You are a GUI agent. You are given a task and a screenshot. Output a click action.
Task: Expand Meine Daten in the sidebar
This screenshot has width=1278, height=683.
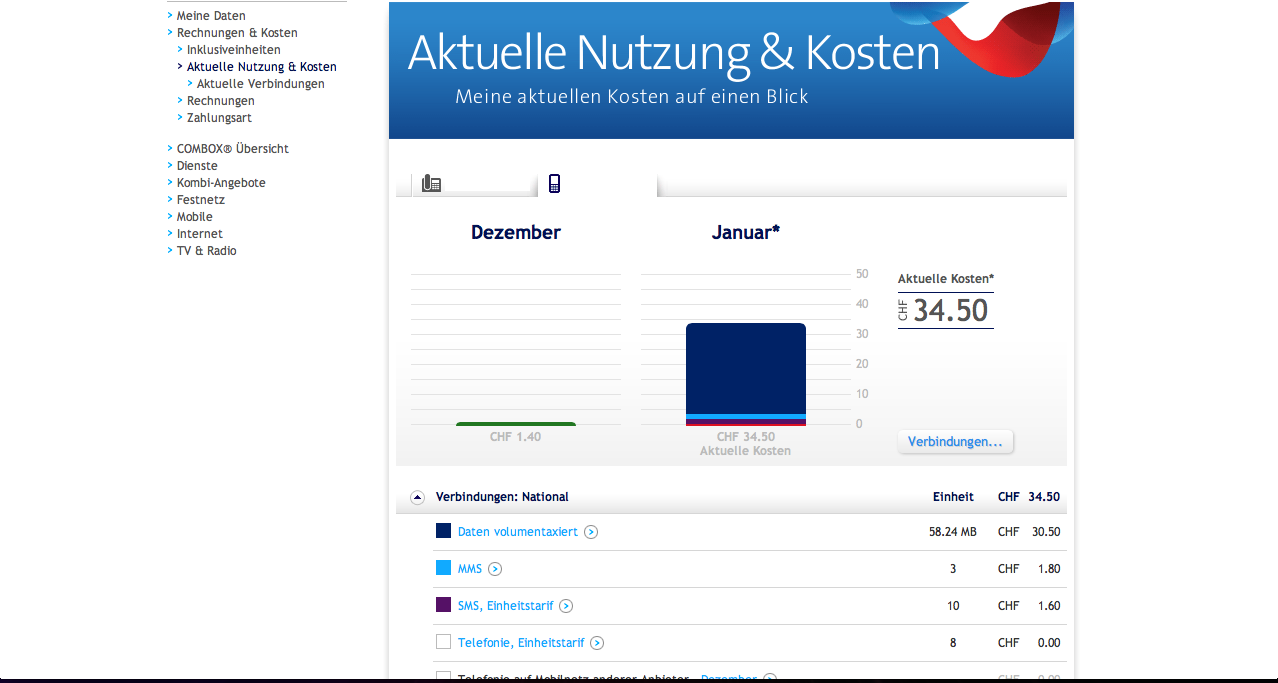point(211,16)
